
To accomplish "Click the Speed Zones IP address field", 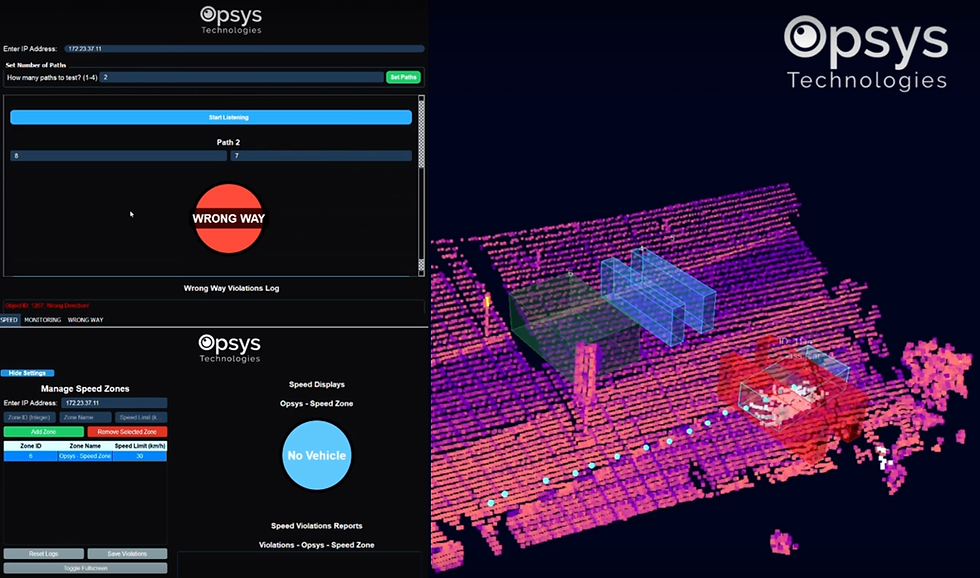I will tap(114, 403).
